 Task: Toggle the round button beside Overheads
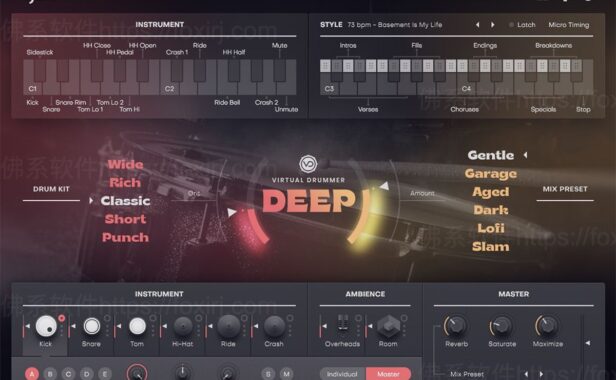point(358,318)
